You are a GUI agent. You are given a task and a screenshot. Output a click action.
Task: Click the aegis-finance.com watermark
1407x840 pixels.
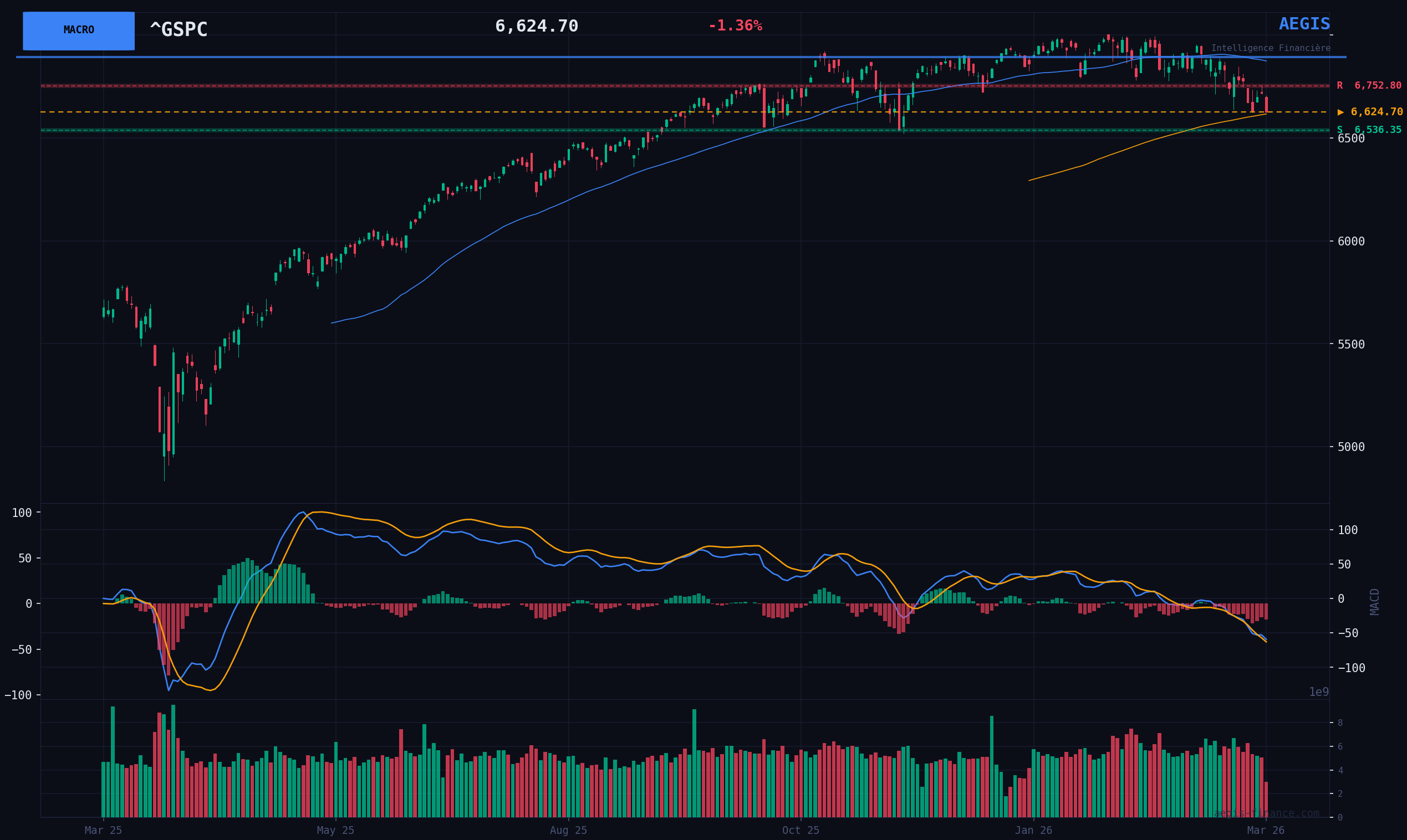coord(1266,813)
